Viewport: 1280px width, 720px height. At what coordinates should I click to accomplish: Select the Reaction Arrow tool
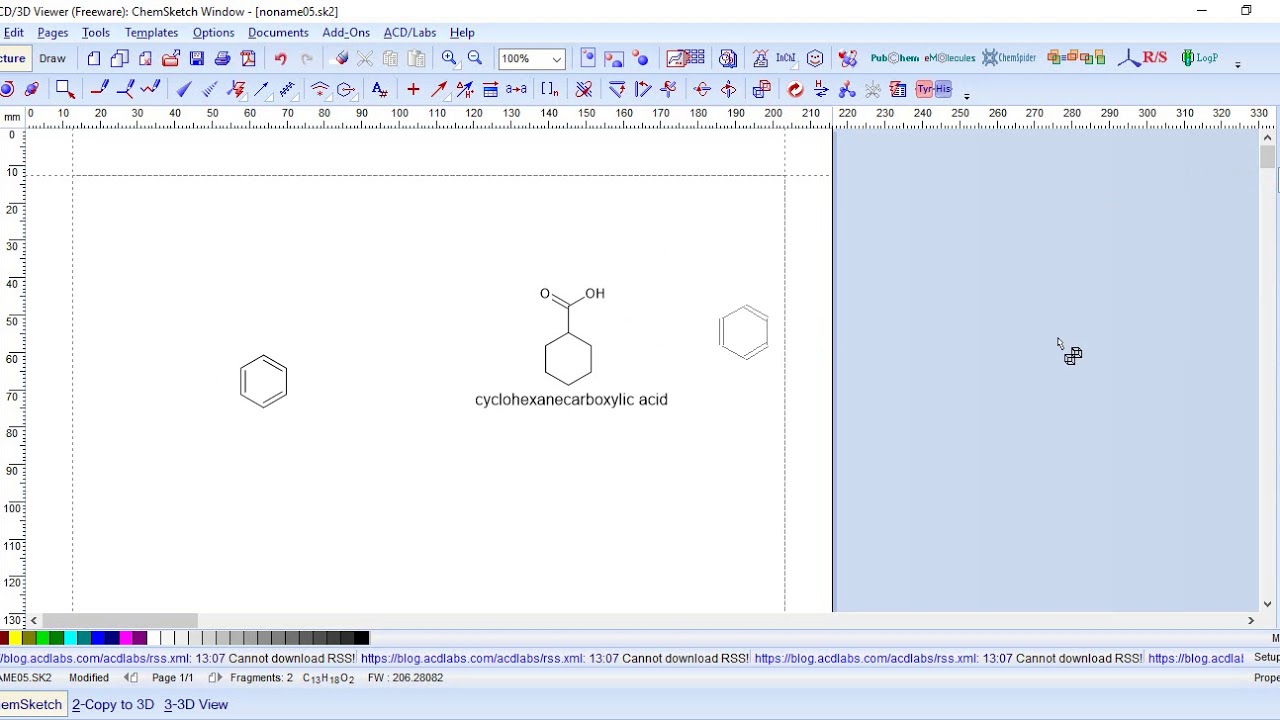pos(439,89)
